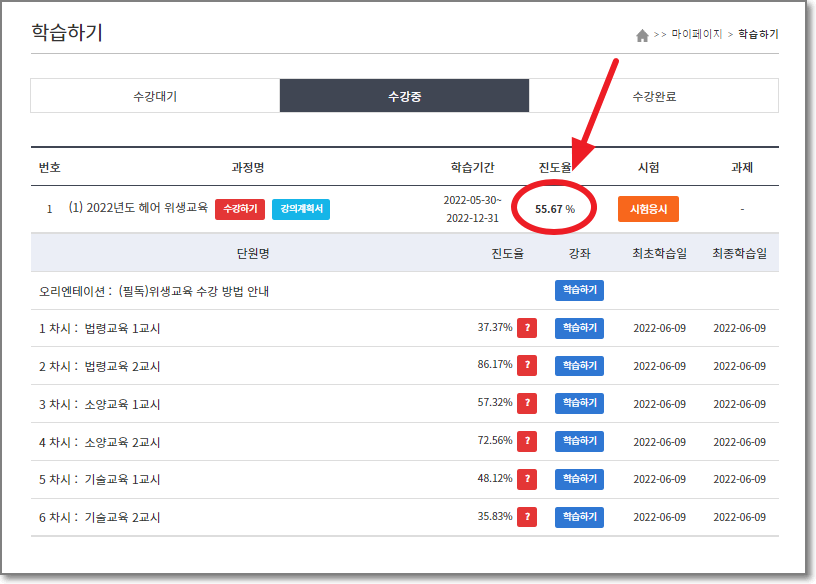This screenshot has width=816, height=584.
Task: Open the 수강완료 tab
Action: tap(654, 96)
